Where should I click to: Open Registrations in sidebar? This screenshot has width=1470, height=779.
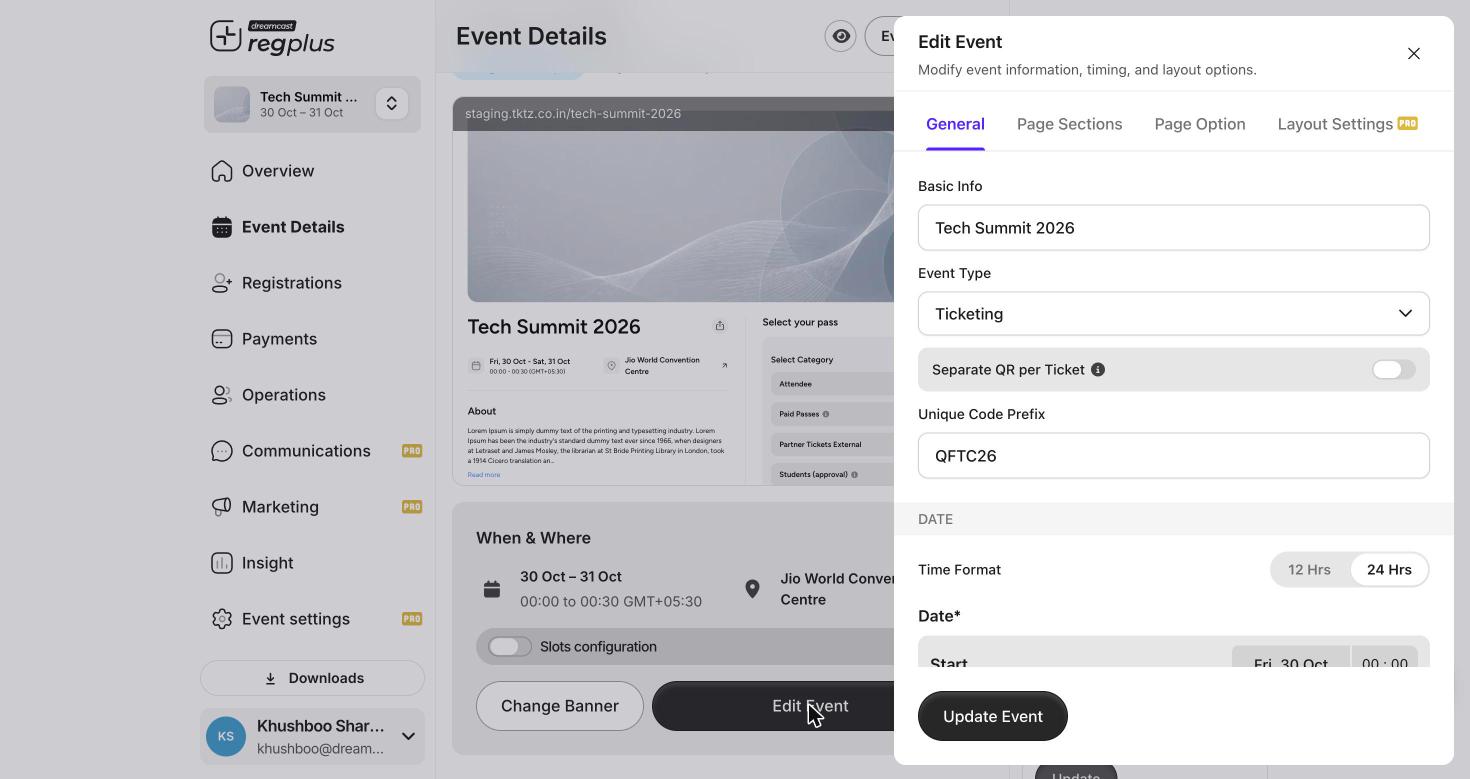point(312,283)
